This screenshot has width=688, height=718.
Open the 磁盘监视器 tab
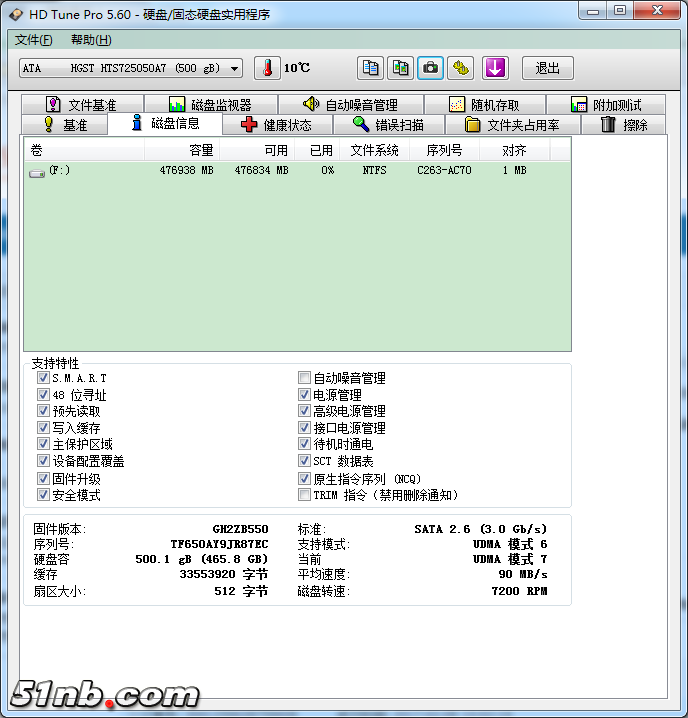coord(210,105)
